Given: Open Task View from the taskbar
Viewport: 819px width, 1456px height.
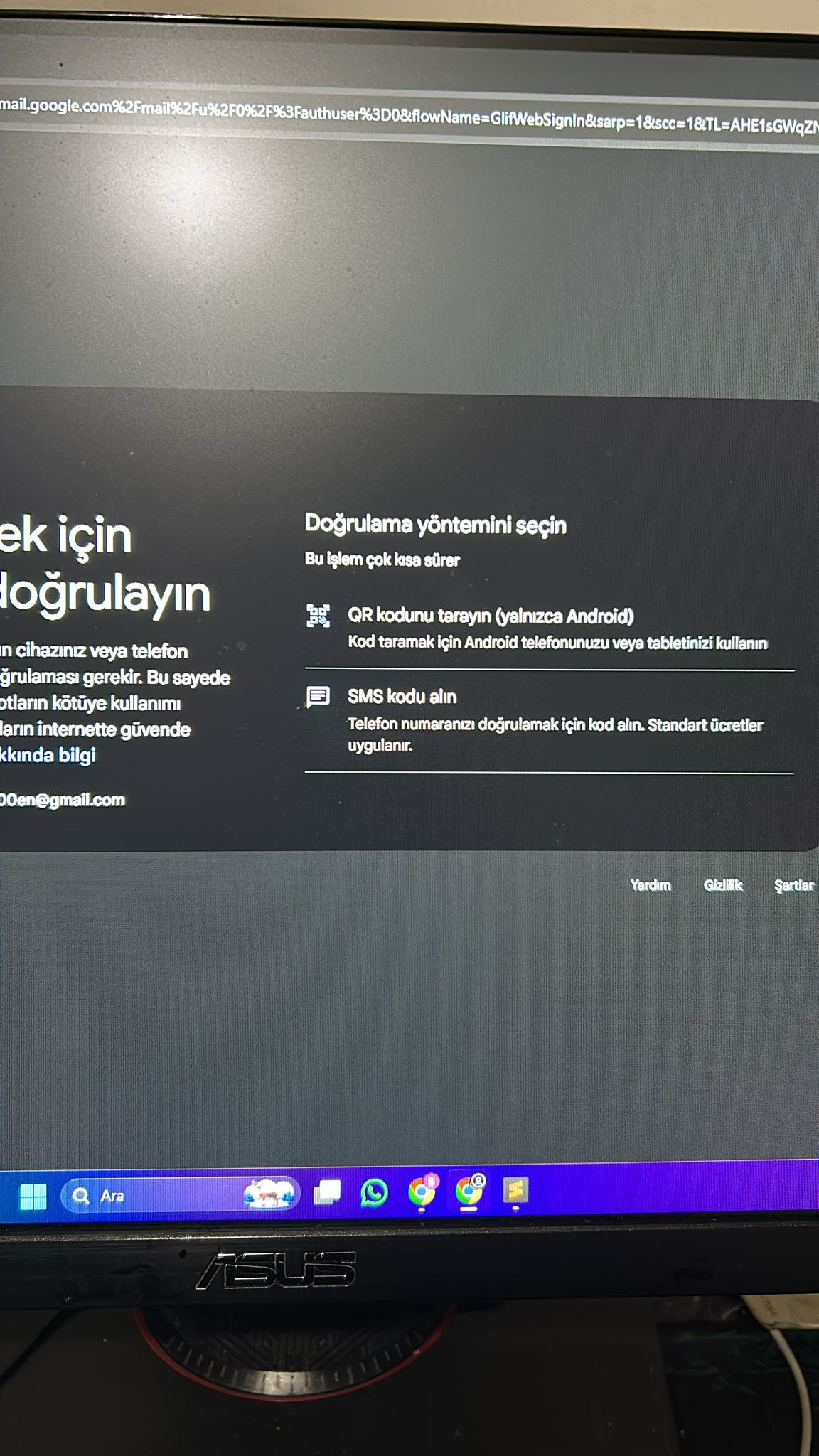Looking at the screenshot, I should click(x=327, y=1192).
